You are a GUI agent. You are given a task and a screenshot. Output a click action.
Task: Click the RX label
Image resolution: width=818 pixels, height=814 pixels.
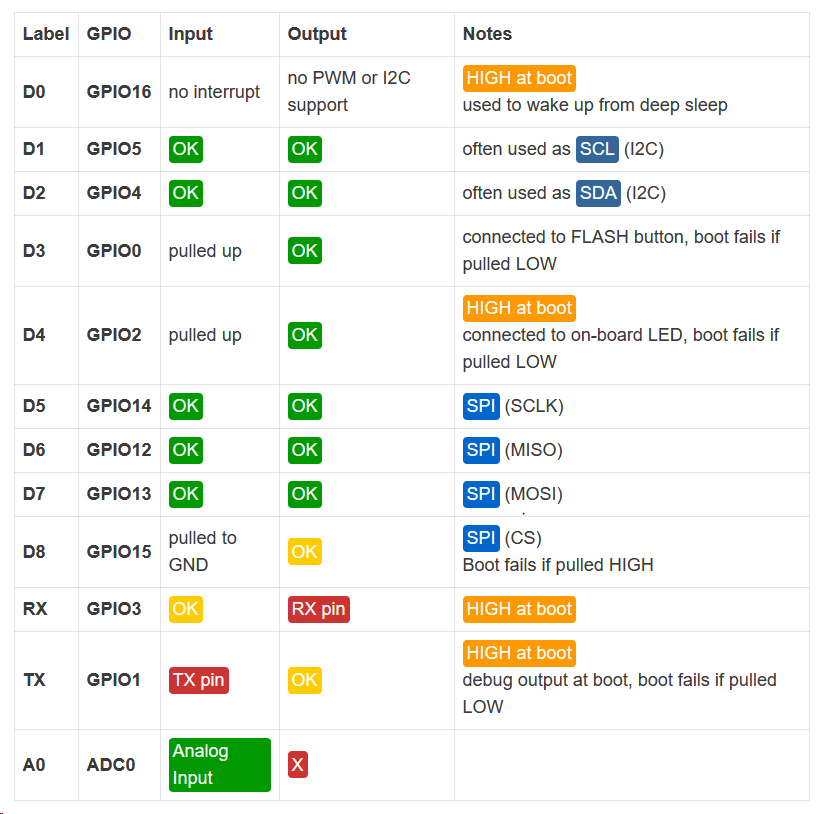(35, 609)
